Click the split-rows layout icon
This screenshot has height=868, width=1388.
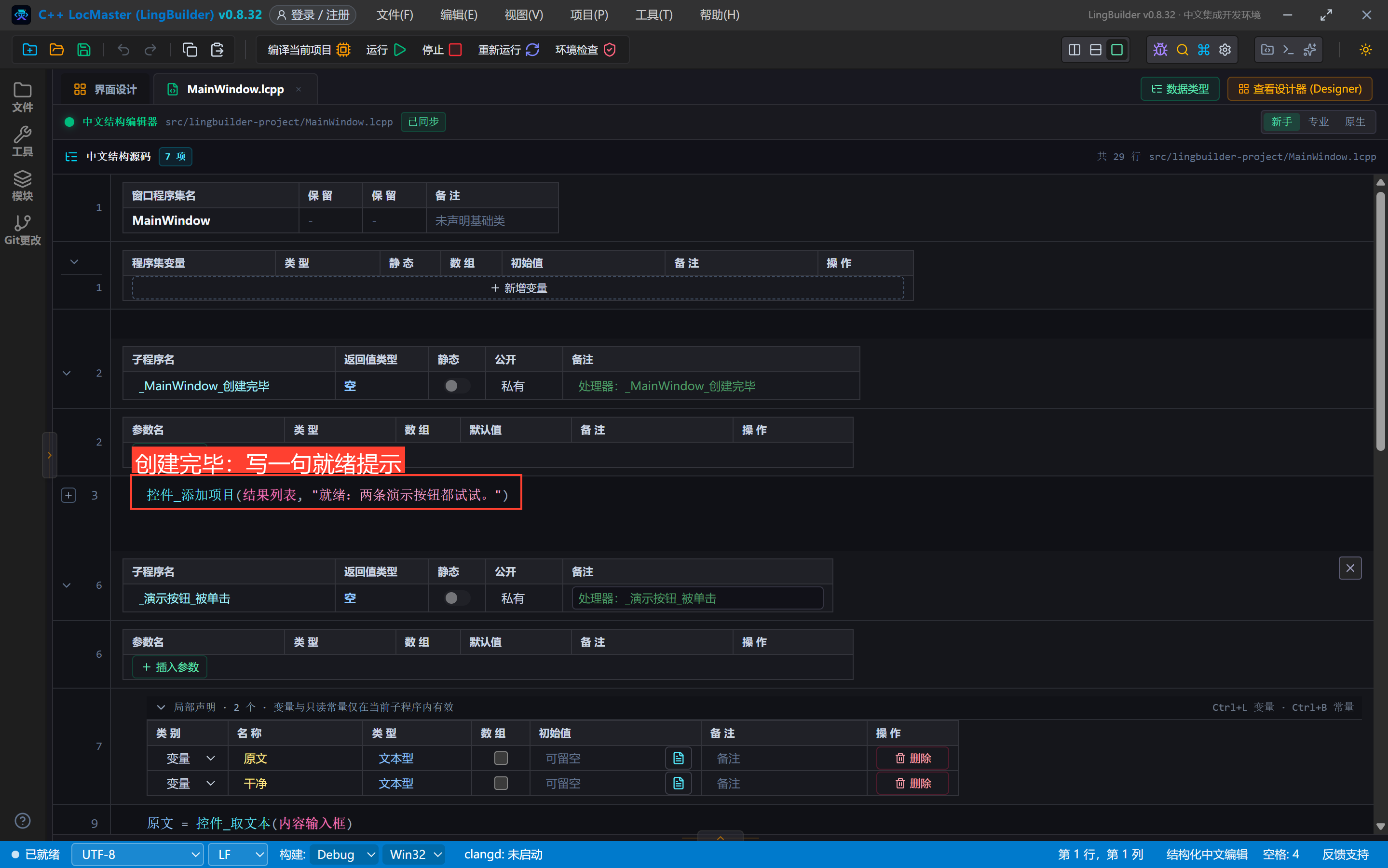coord(1095,50)
